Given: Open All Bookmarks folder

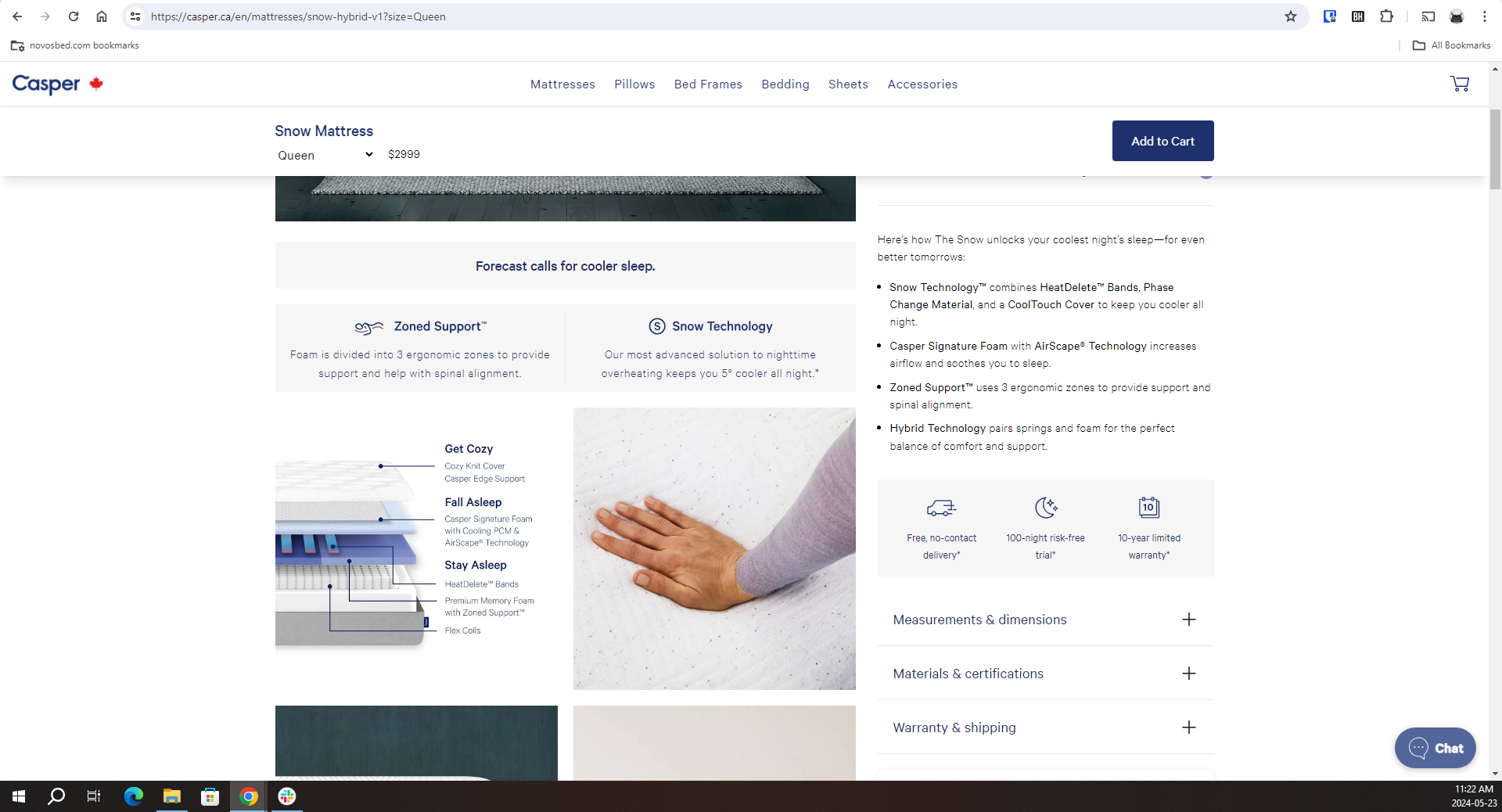Looking at the screenshot, I should coord(1451,45).
